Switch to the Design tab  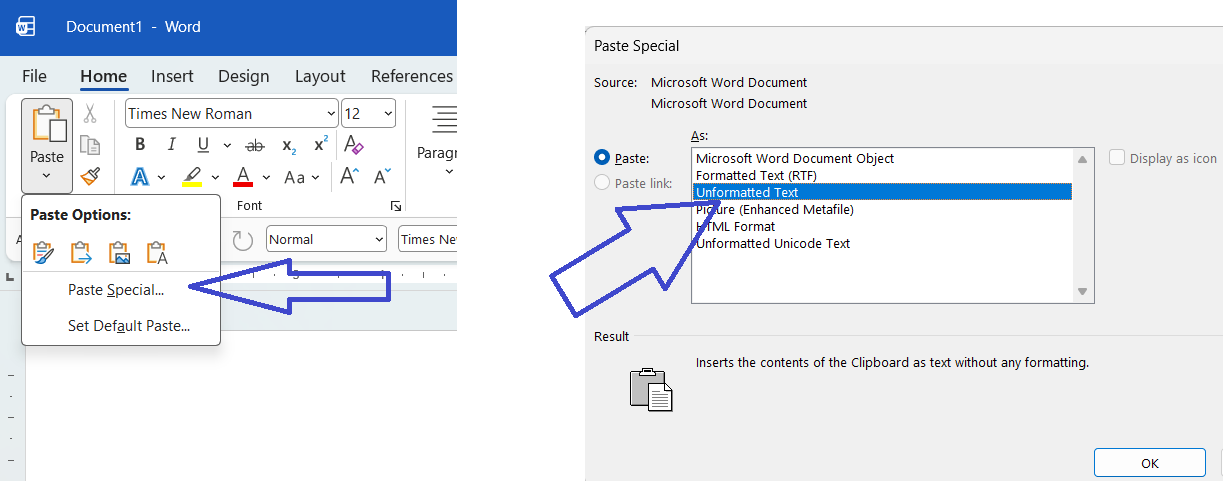(x=244, y=76)
